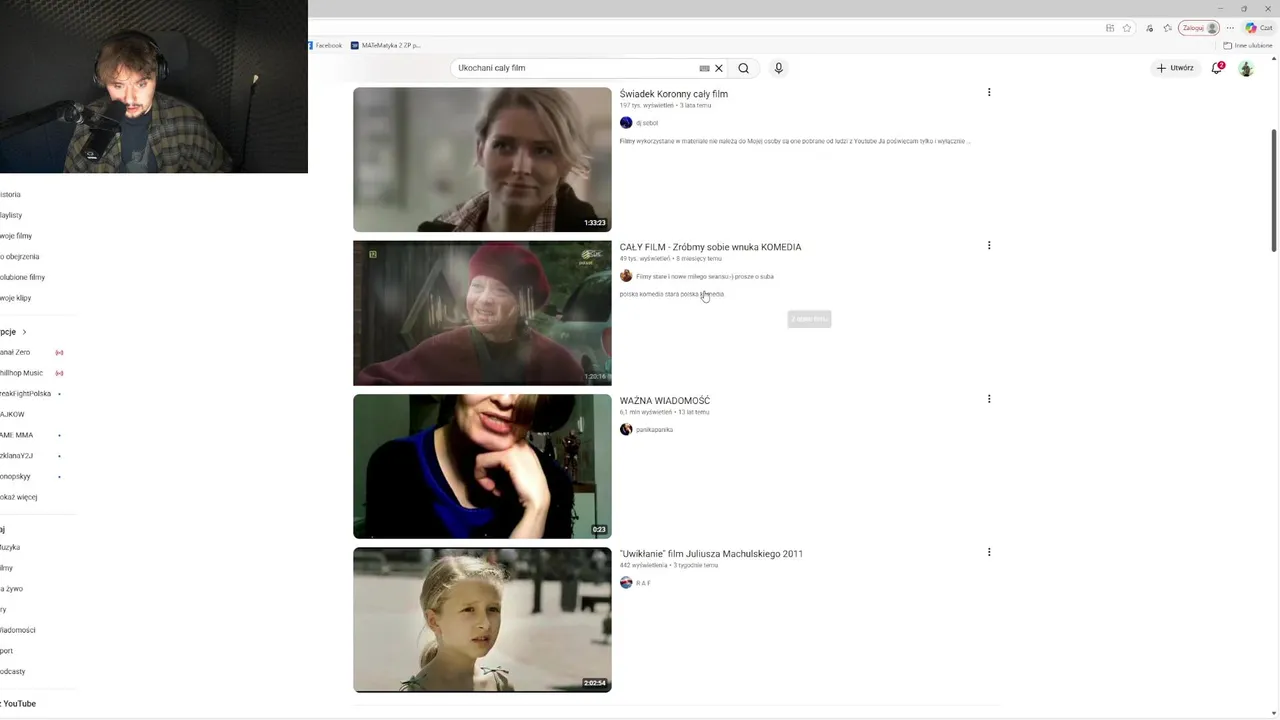Open Wiadomości in explore section
The width and height of the screenshot is (1280, 720).
[18, 630]
